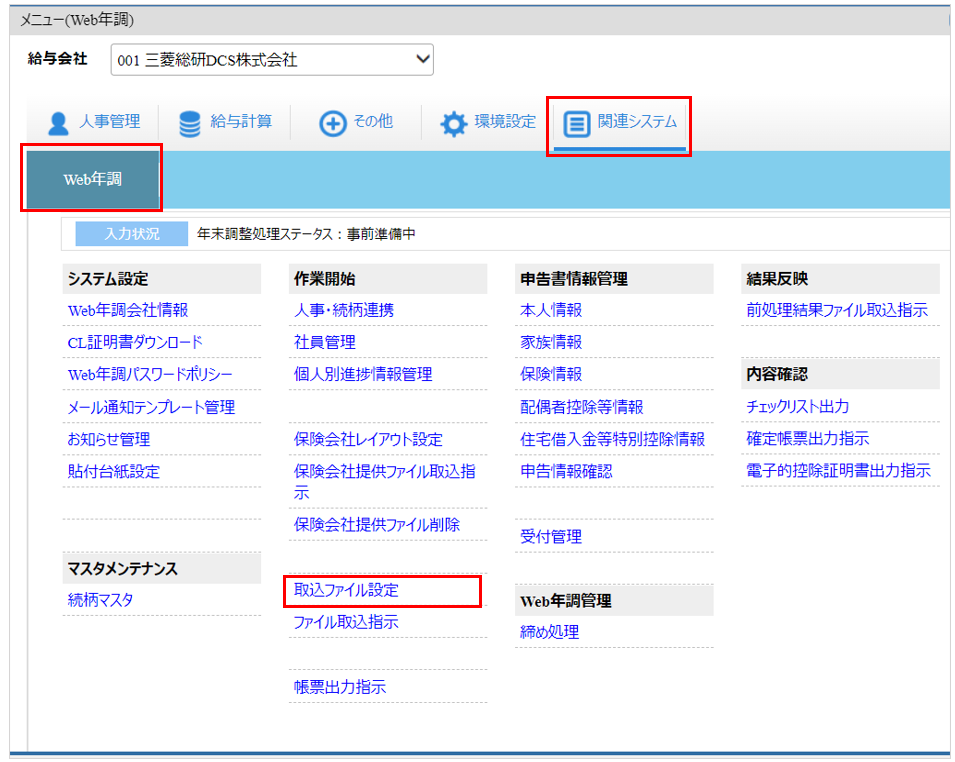Open 帳票出力指示 link
Screen dimensions: 955x762
[x=340, y=687]
